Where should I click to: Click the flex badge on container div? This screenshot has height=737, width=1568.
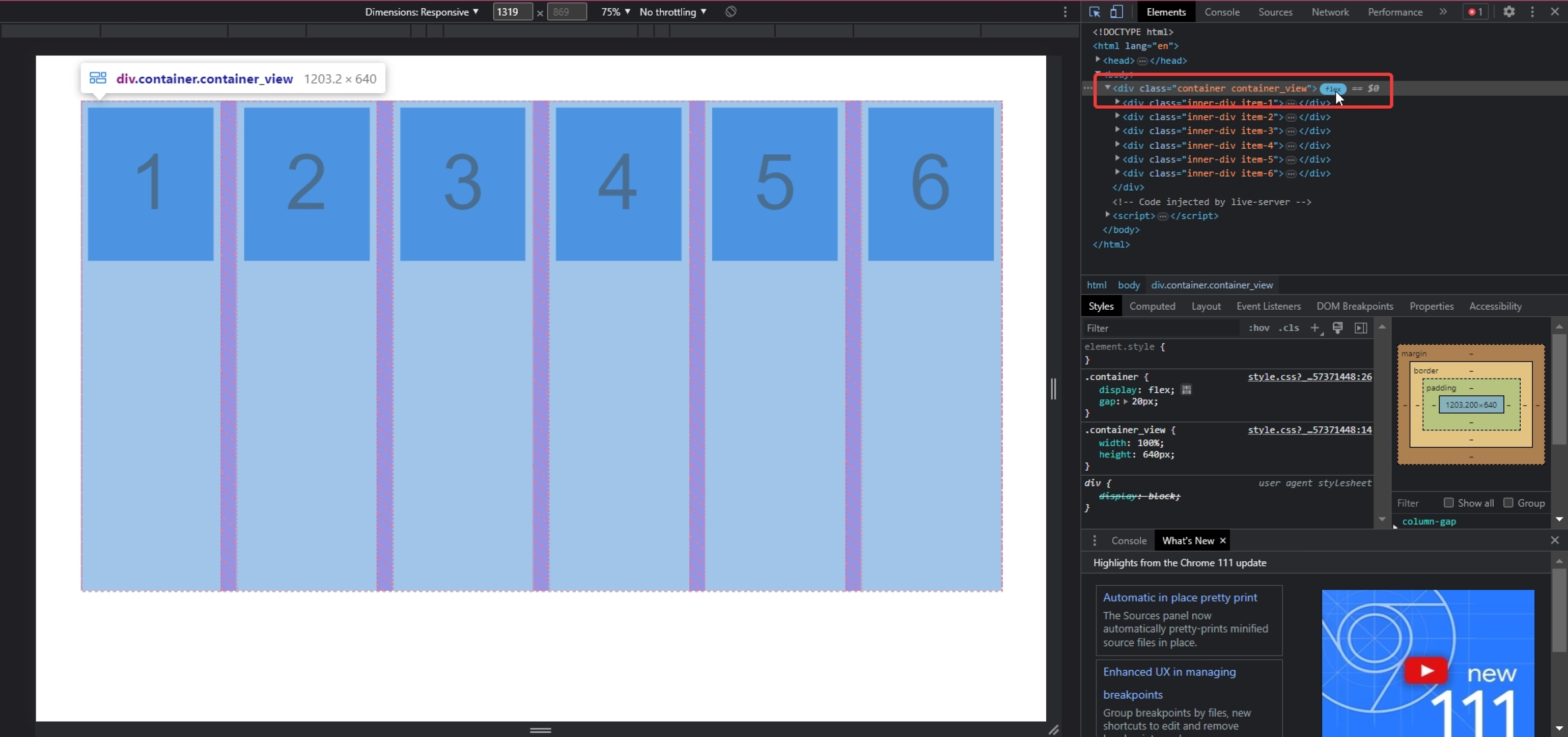point(1332,88)
